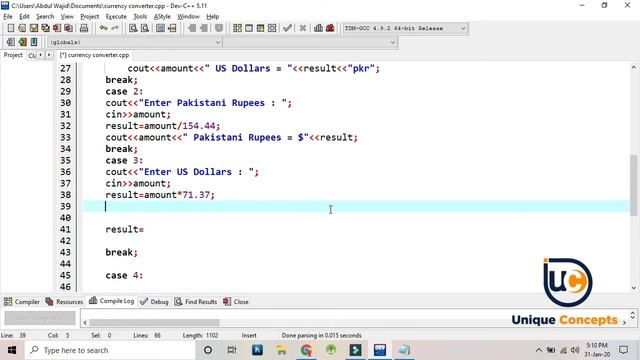
Task: Open File Explorer from the taskbar
Action: (x=281, y=350)
